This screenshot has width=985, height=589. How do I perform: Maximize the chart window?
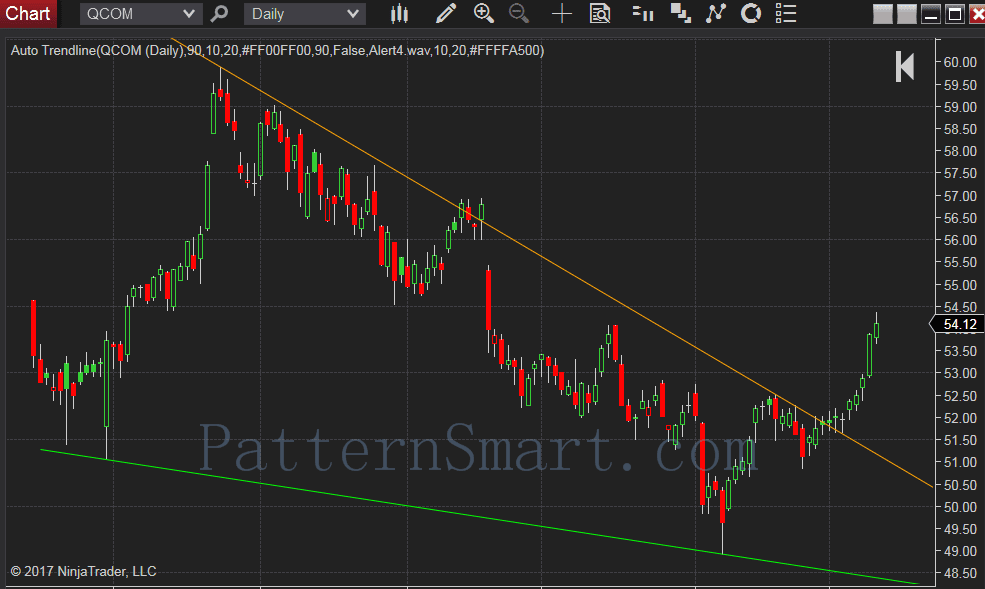click(x=955, y=14)
